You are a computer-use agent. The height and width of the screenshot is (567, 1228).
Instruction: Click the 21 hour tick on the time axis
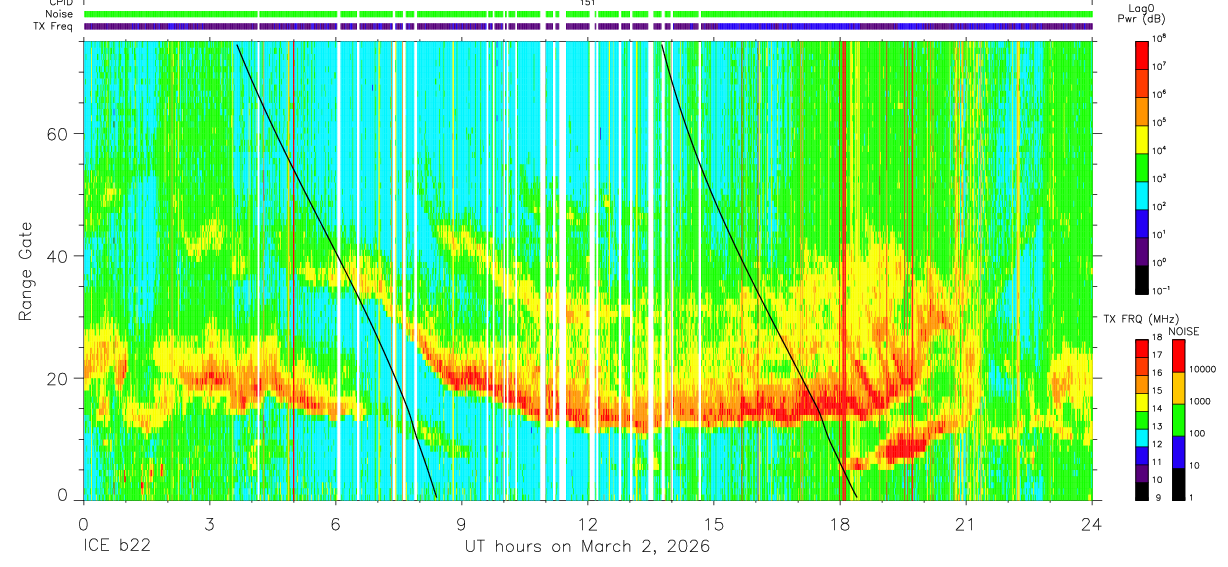pos(966,523)
